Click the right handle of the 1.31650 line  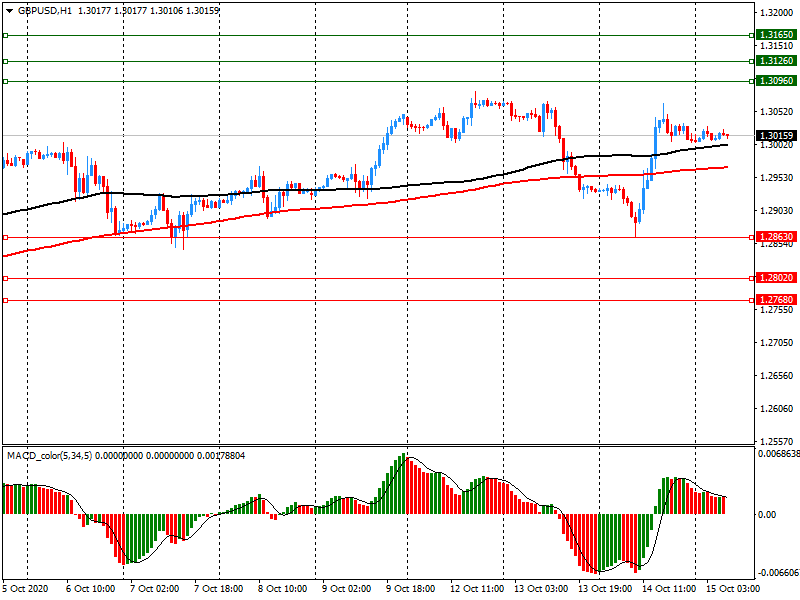click(752, 36)
